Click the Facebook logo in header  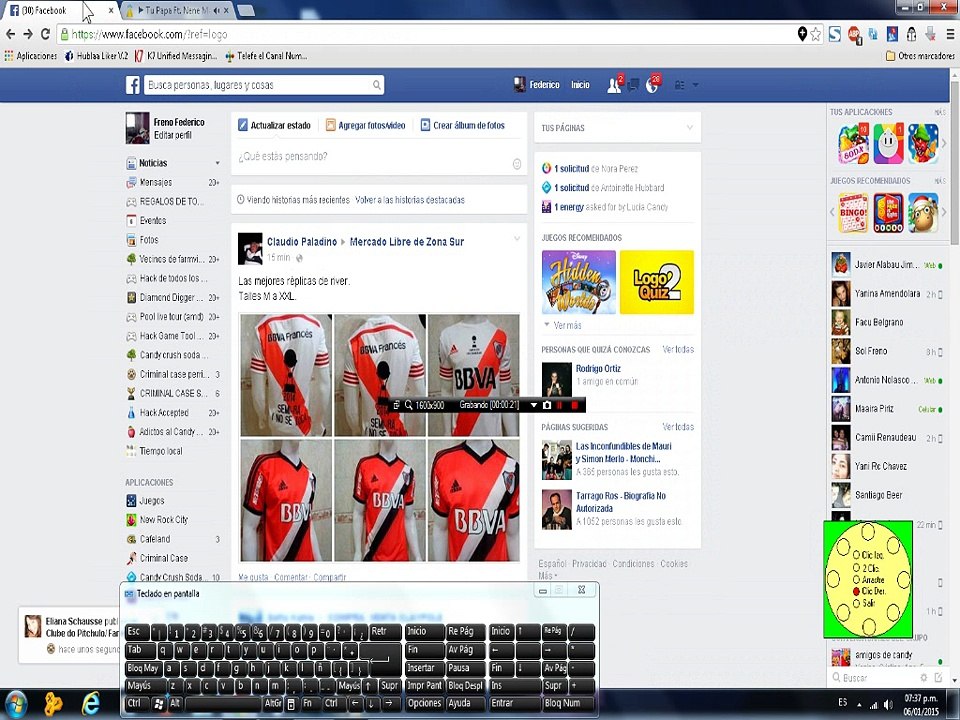133,85
